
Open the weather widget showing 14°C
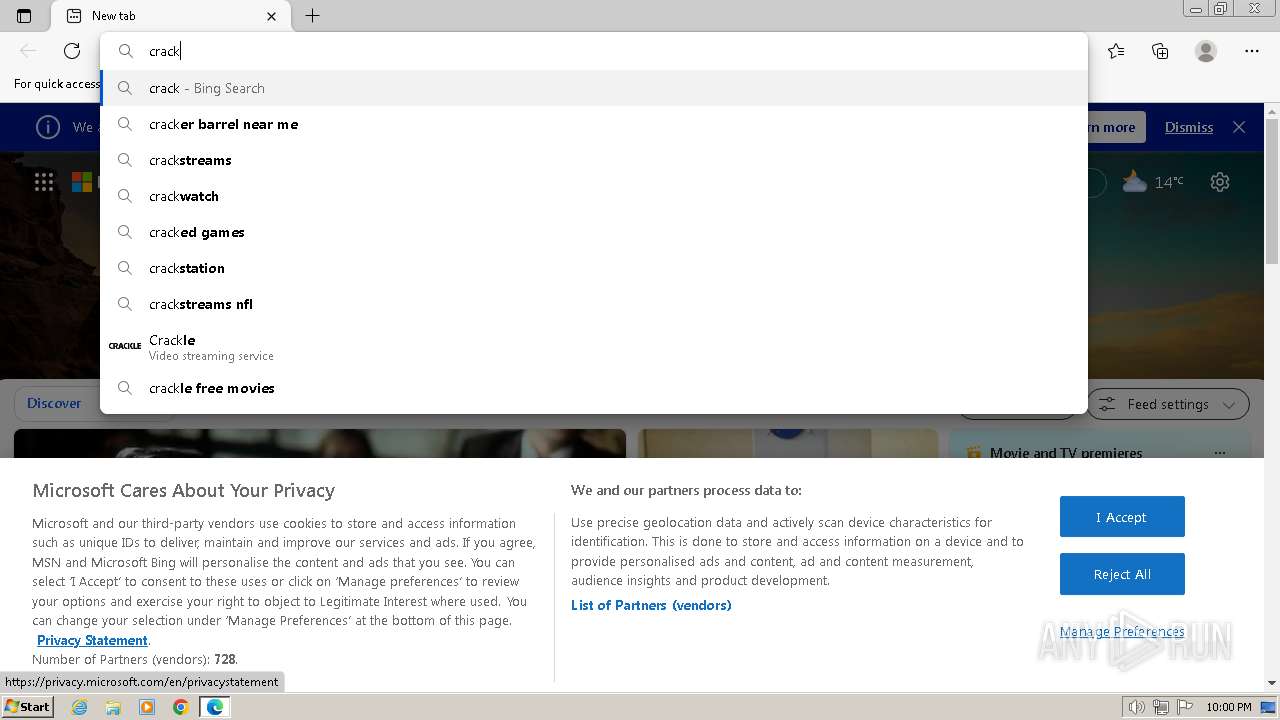1153,182
